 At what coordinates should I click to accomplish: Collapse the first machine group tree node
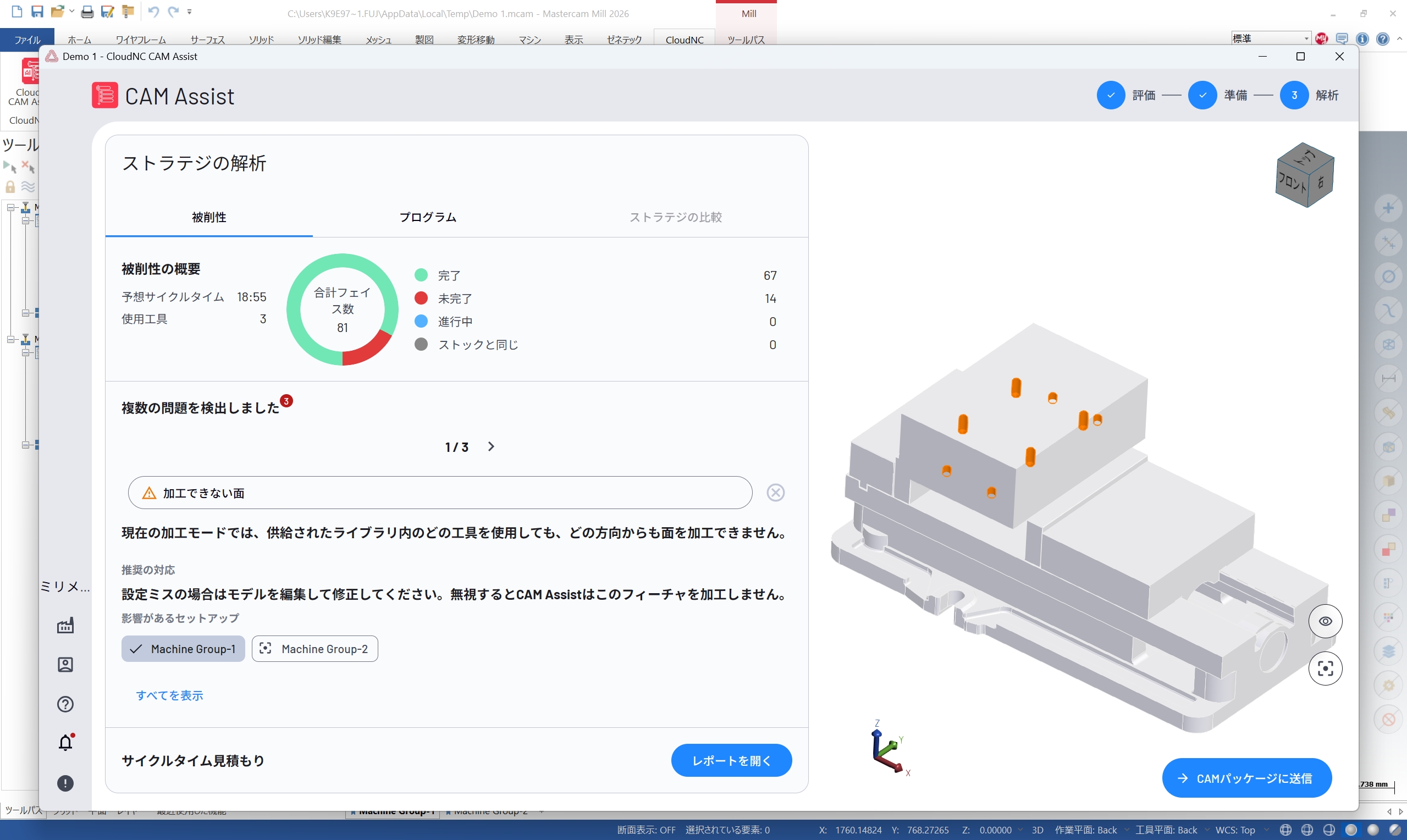11,208
